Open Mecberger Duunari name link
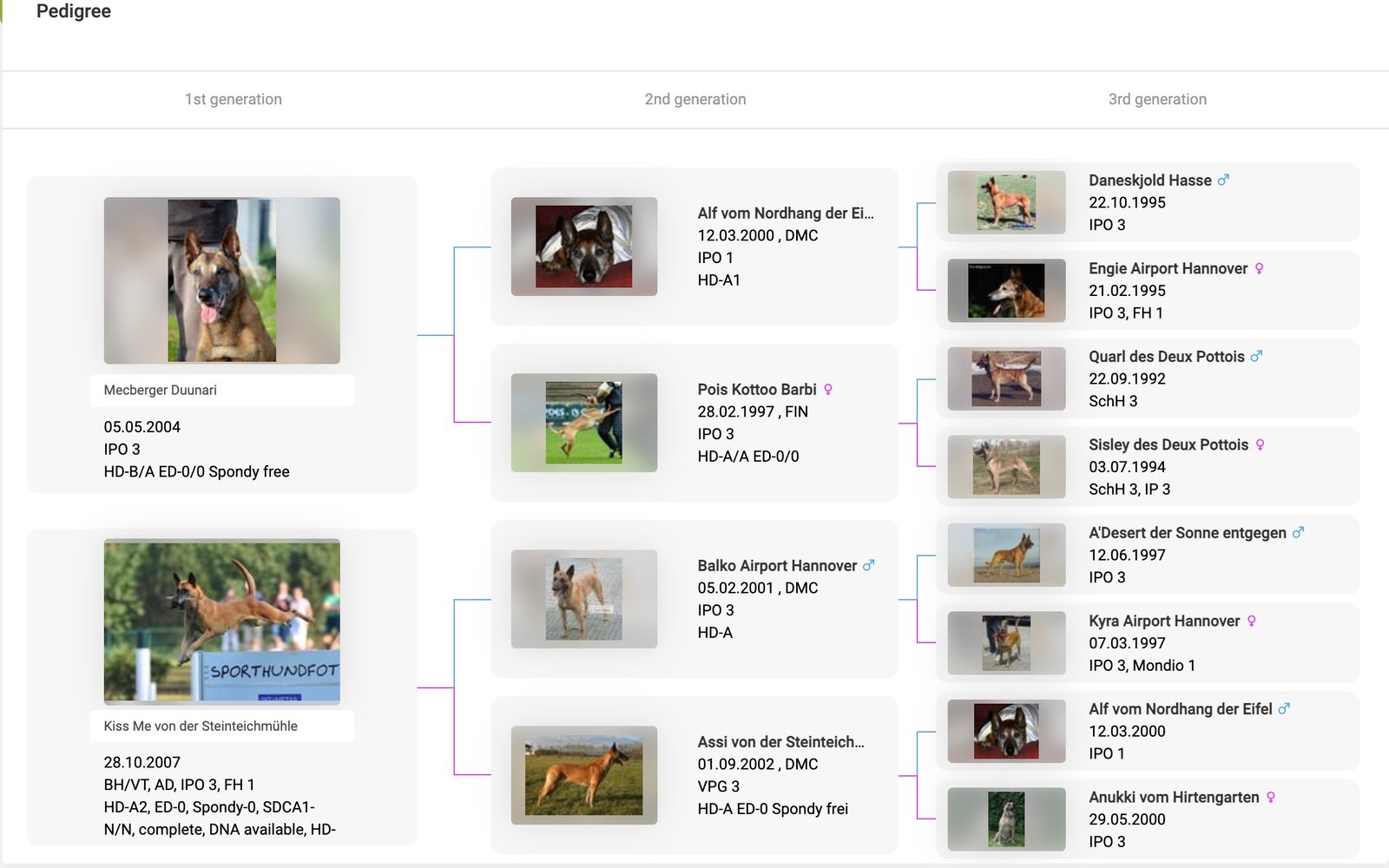Image resolution: width=1389 pixels, height=868 pixels. pyautogui.click(x=161, y=391)
